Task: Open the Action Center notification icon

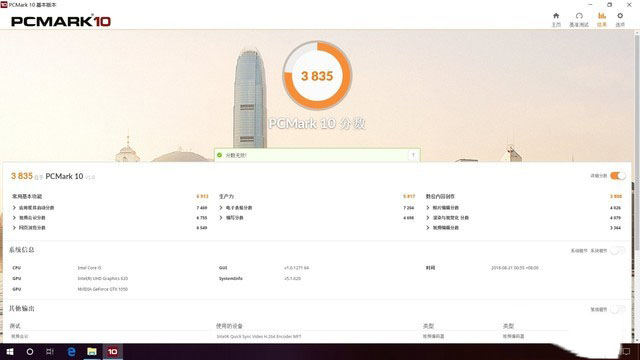Action: pos(626,351)
